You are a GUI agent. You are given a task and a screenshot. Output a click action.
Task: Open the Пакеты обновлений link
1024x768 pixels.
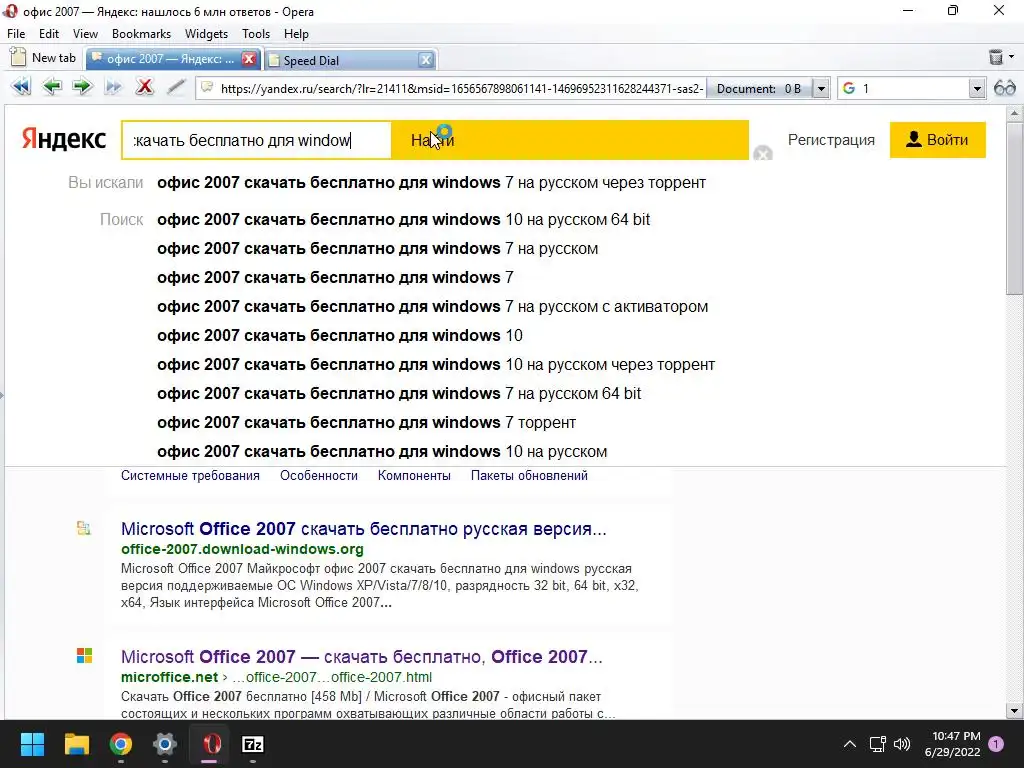click(x=529, y=475)
